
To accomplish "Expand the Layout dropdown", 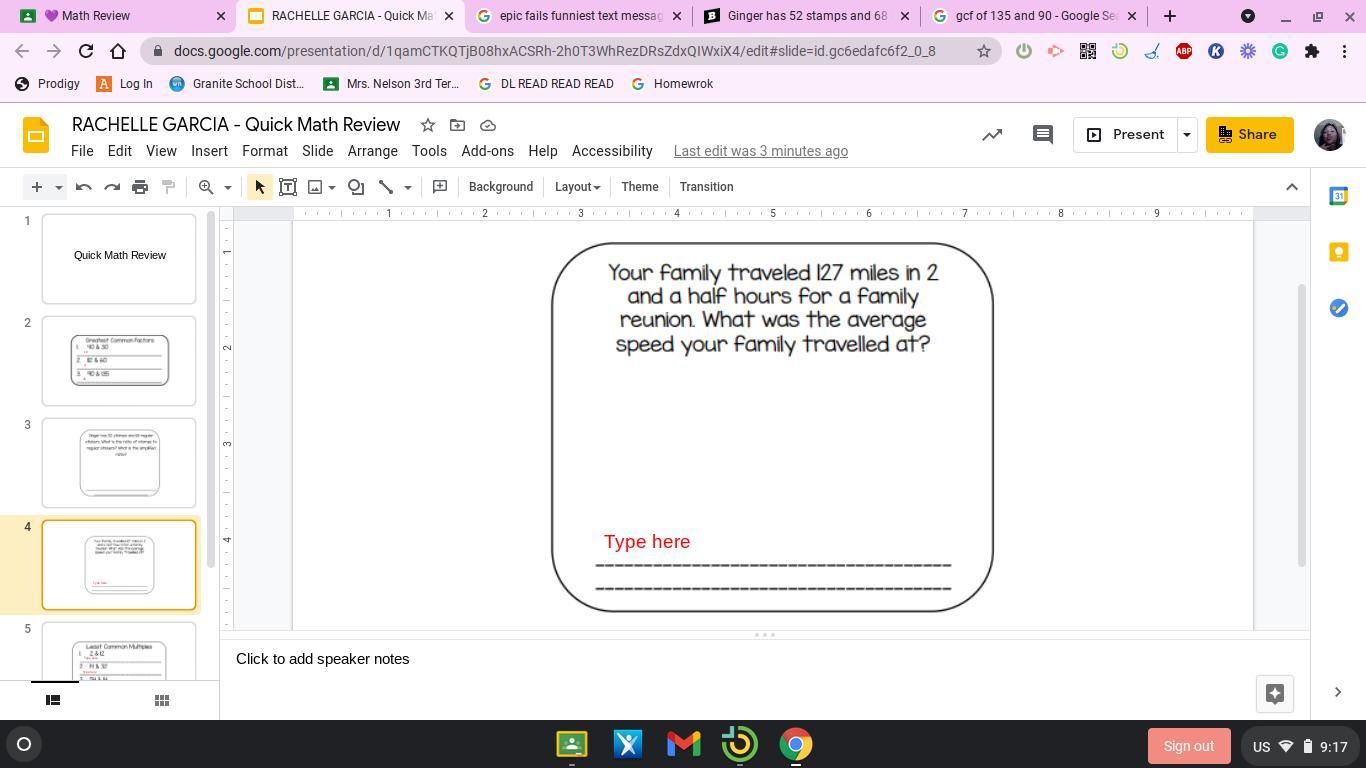I will (x=577, y=187).
